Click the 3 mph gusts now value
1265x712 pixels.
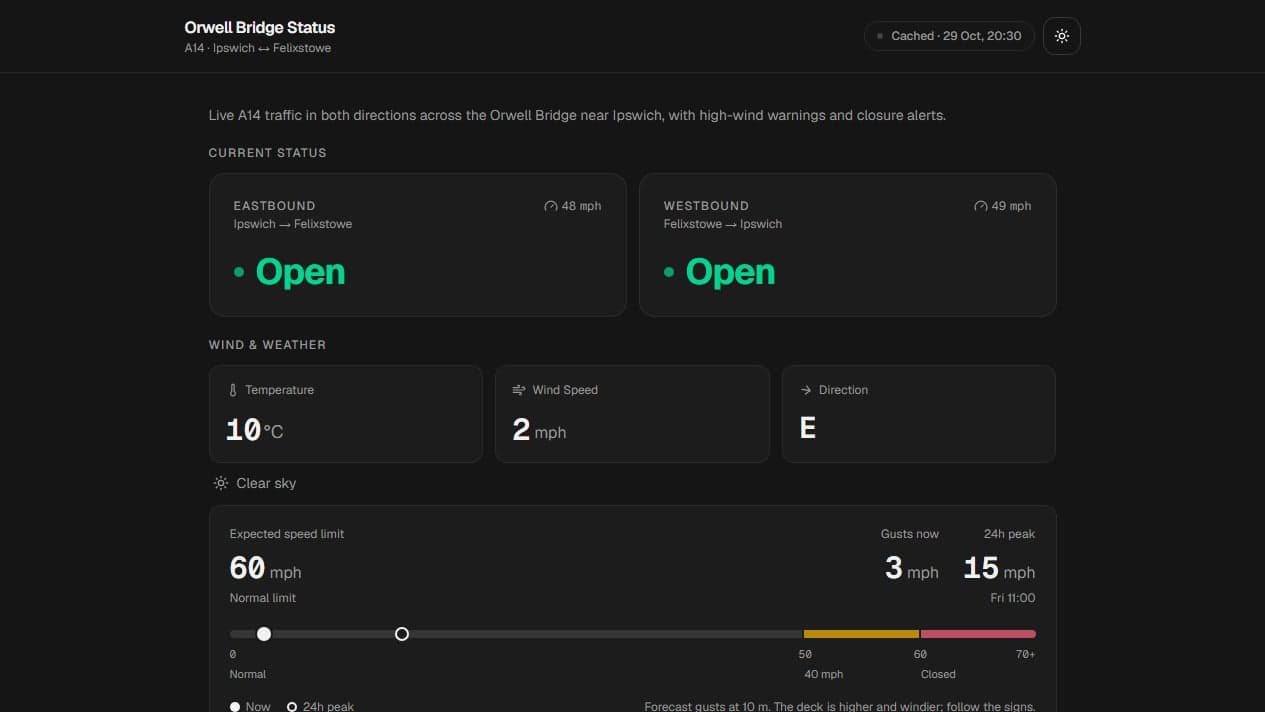tap(912, 569)
